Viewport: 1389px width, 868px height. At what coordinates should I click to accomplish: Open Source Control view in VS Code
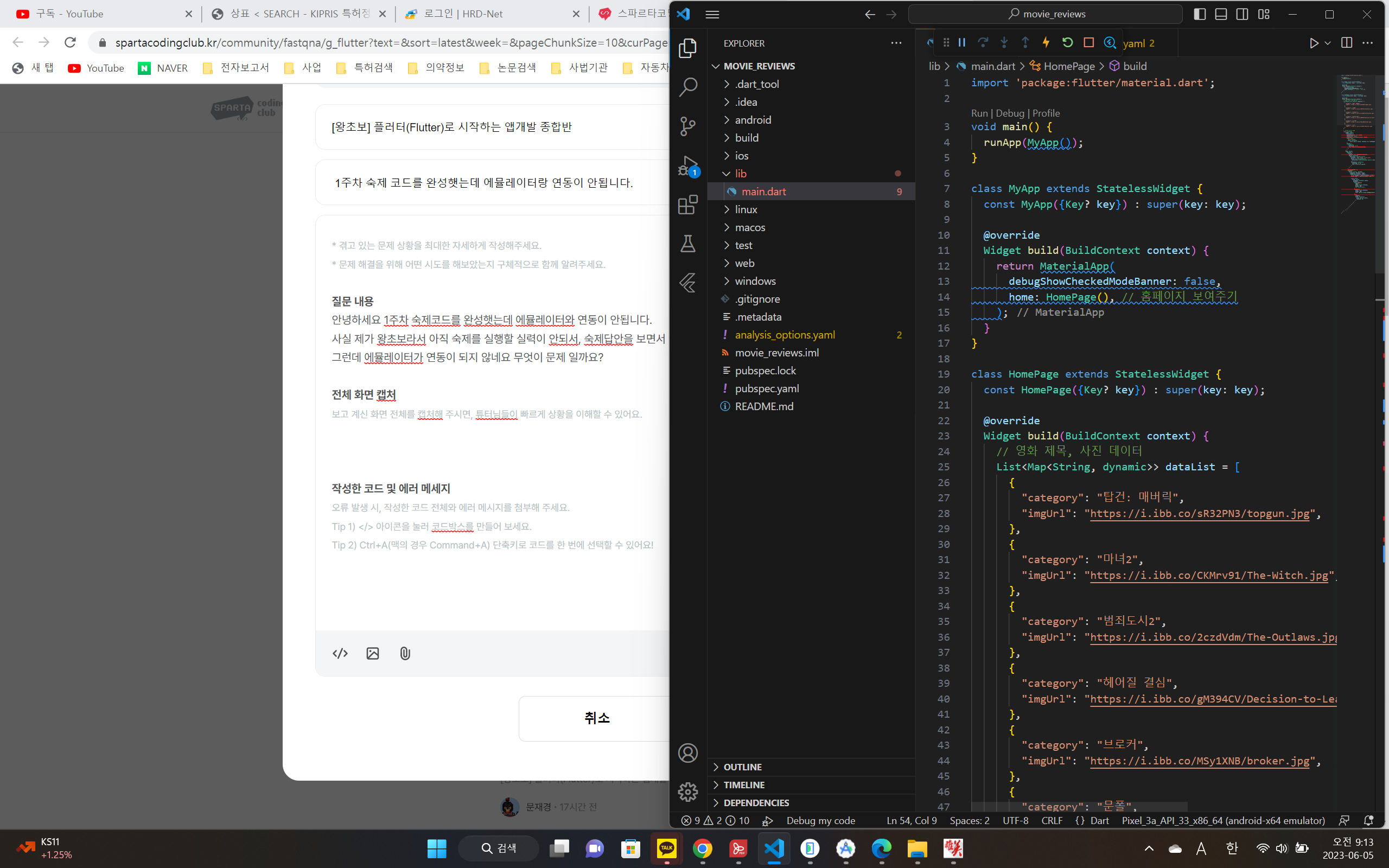point(687,126)
